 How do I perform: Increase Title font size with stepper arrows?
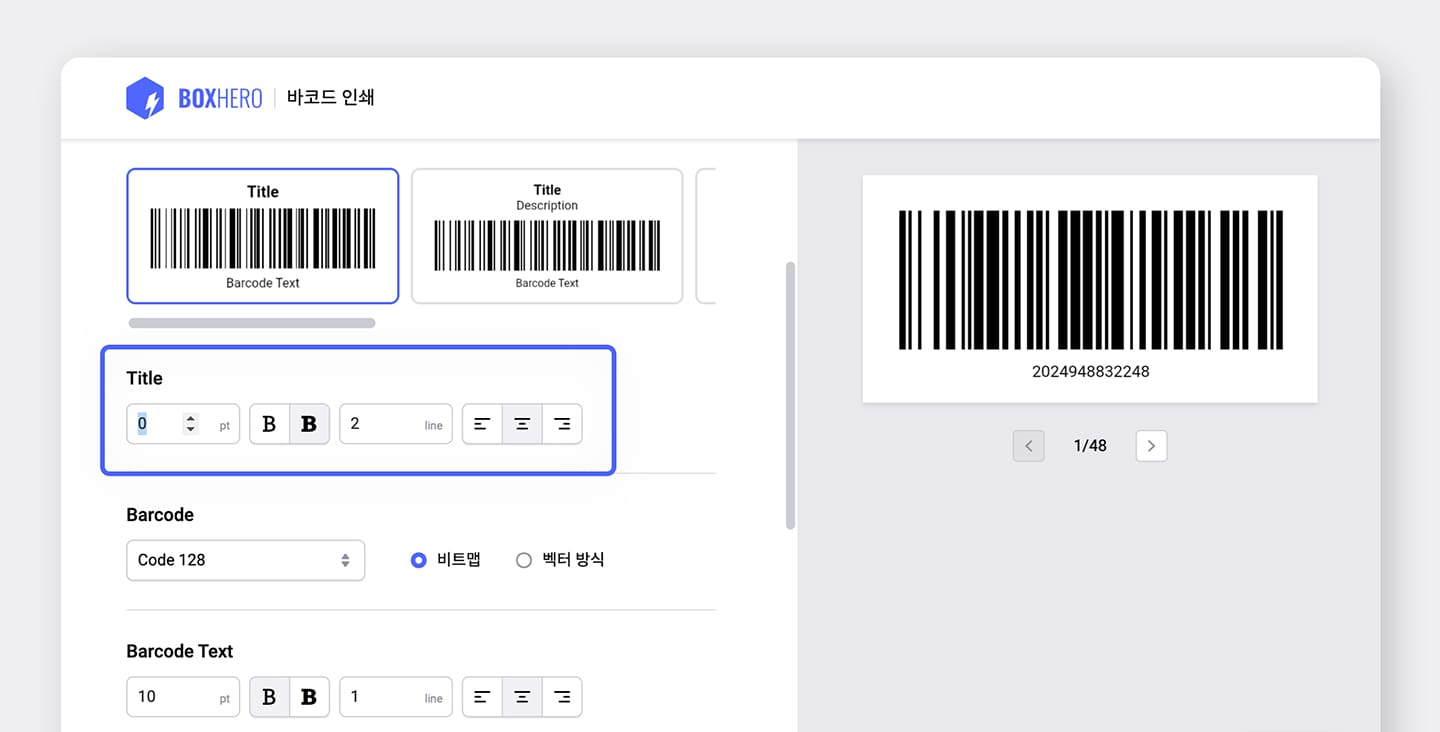pos(191,418)
